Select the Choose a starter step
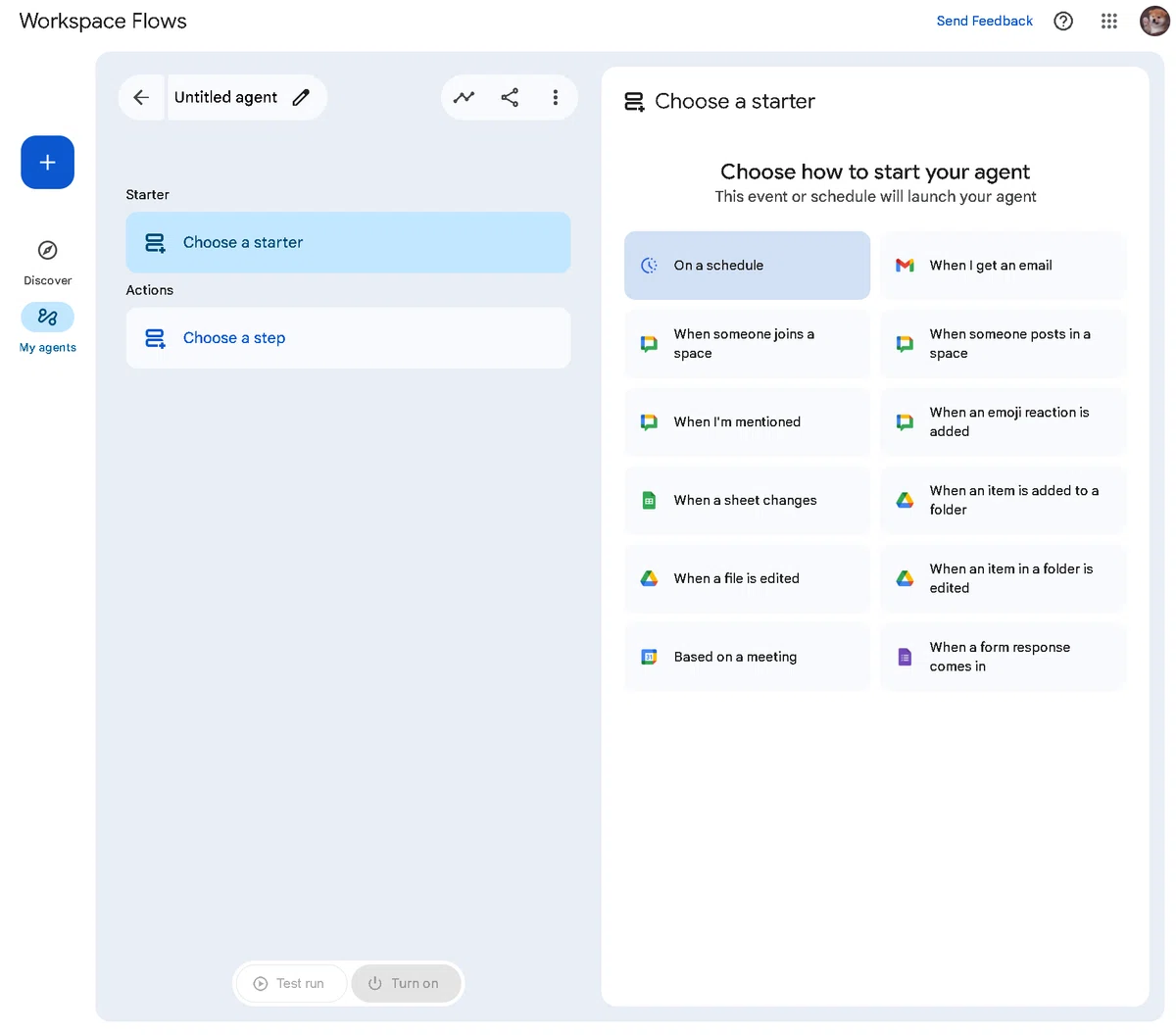This screenshot has width=1176, height=1035. pos(348,242)
